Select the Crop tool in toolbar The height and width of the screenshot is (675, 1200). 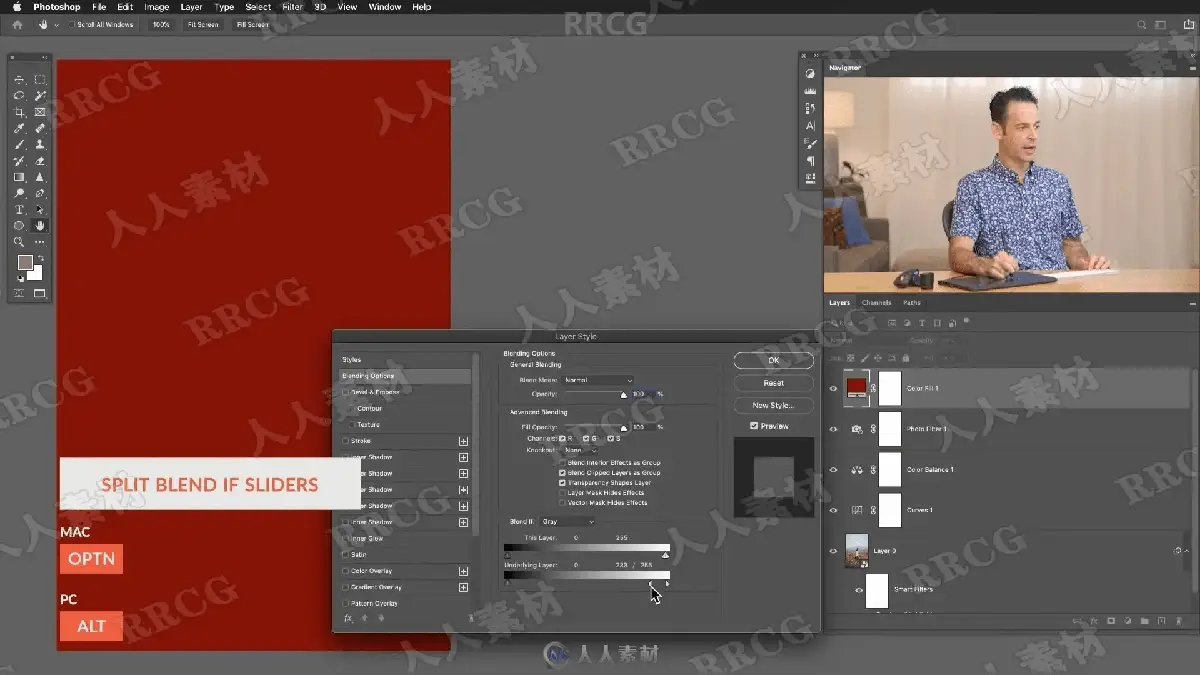[19, 112]
